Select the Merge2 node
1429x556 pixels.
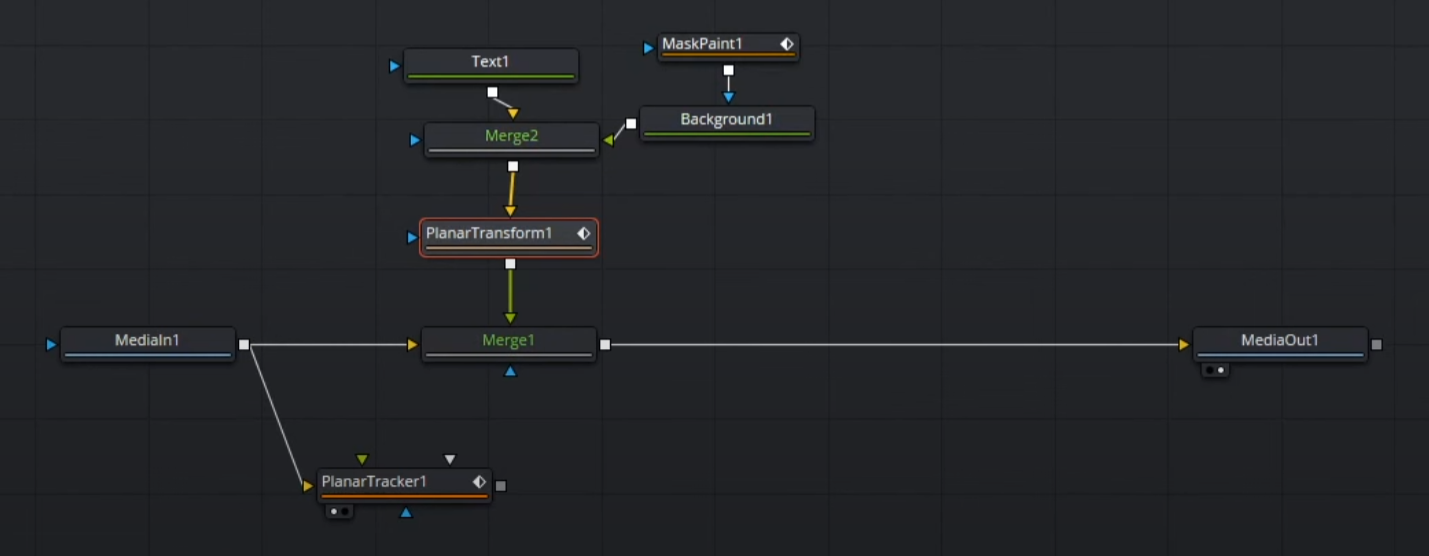pos(511,137)
